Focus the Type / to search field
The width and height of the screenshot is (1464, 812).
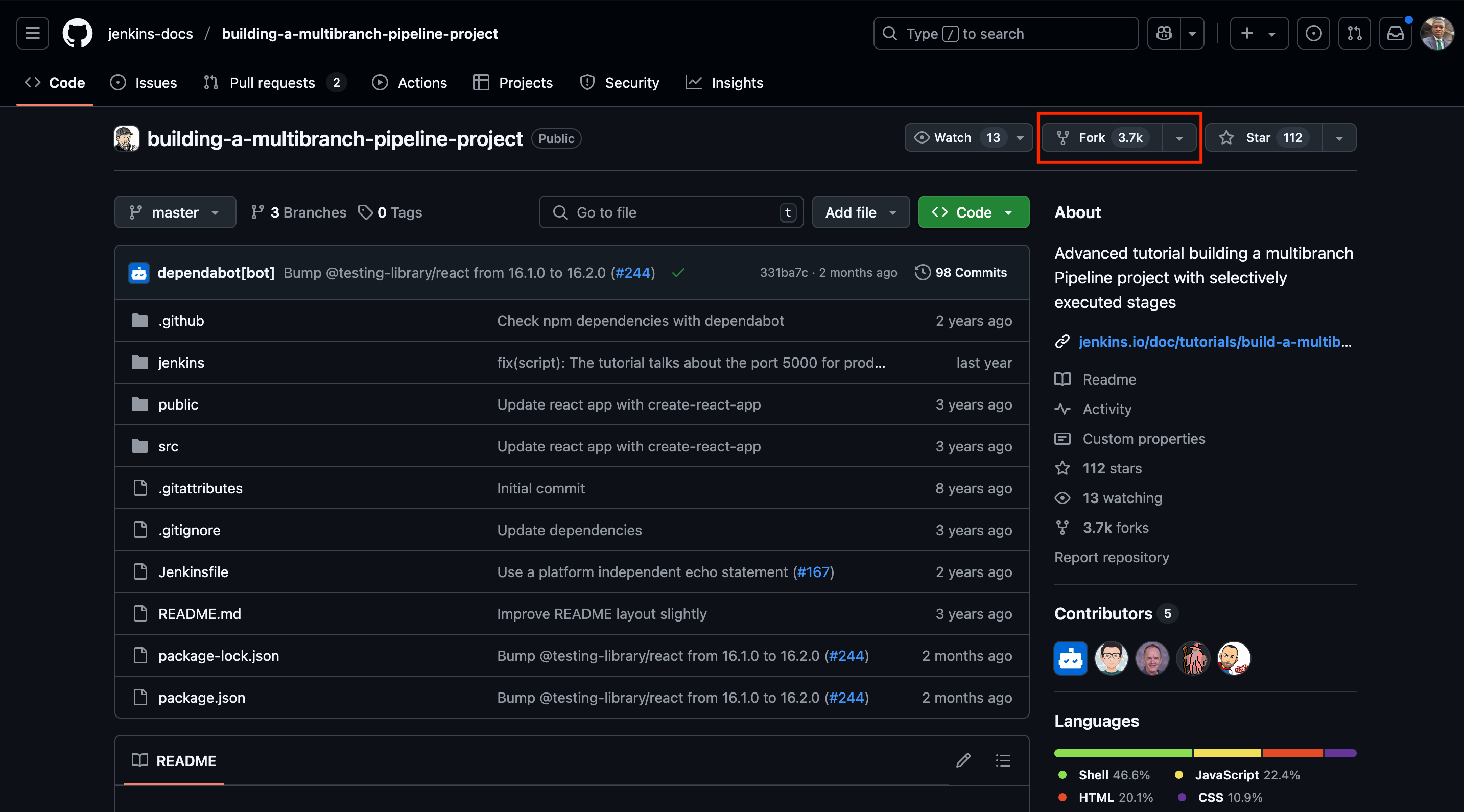pyautogui.click(x=1006, y=34)
